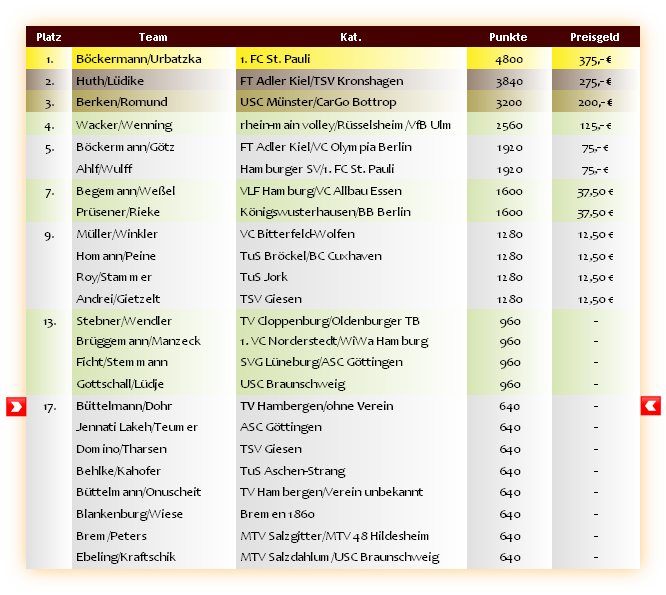
Task: Select team Ahlf/Wulff
Action: coord(104,169)
